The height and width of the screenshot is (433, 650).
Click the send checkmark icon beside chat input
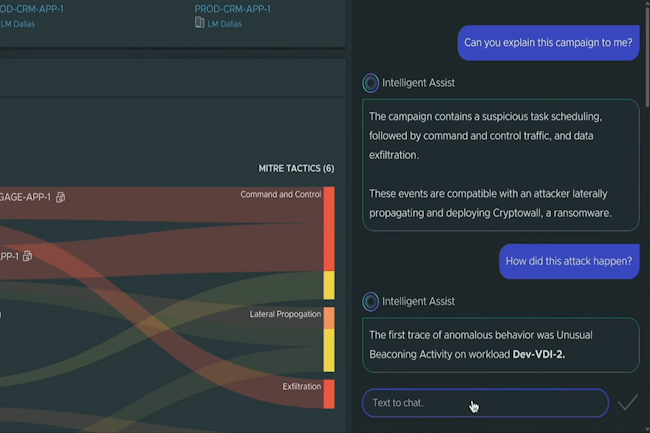627,403
